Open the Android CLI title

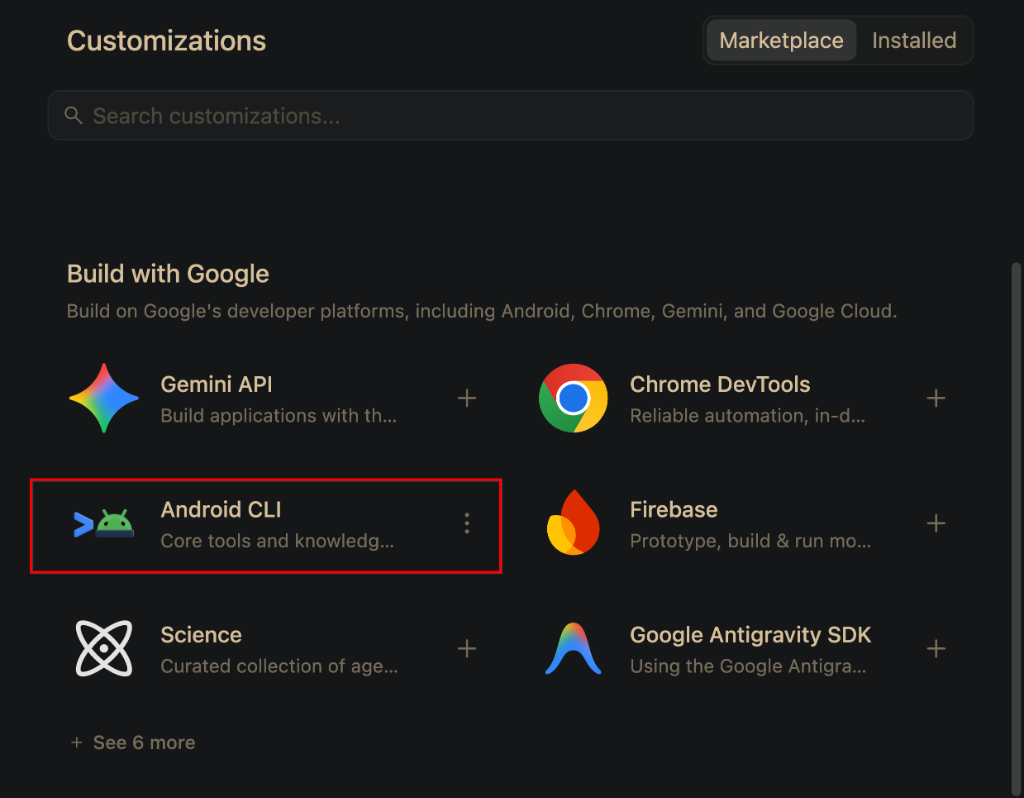(221, 509)
